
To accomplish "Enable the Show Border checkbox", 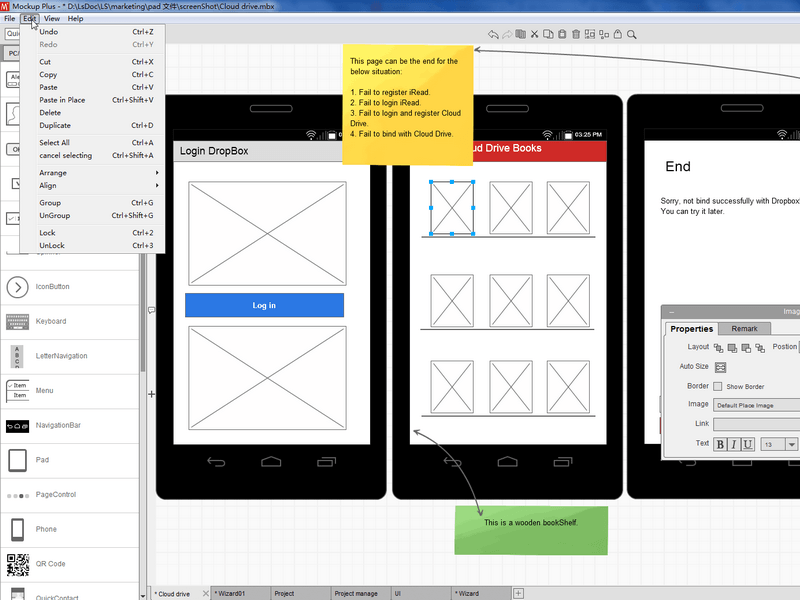I will coord(718,386).
